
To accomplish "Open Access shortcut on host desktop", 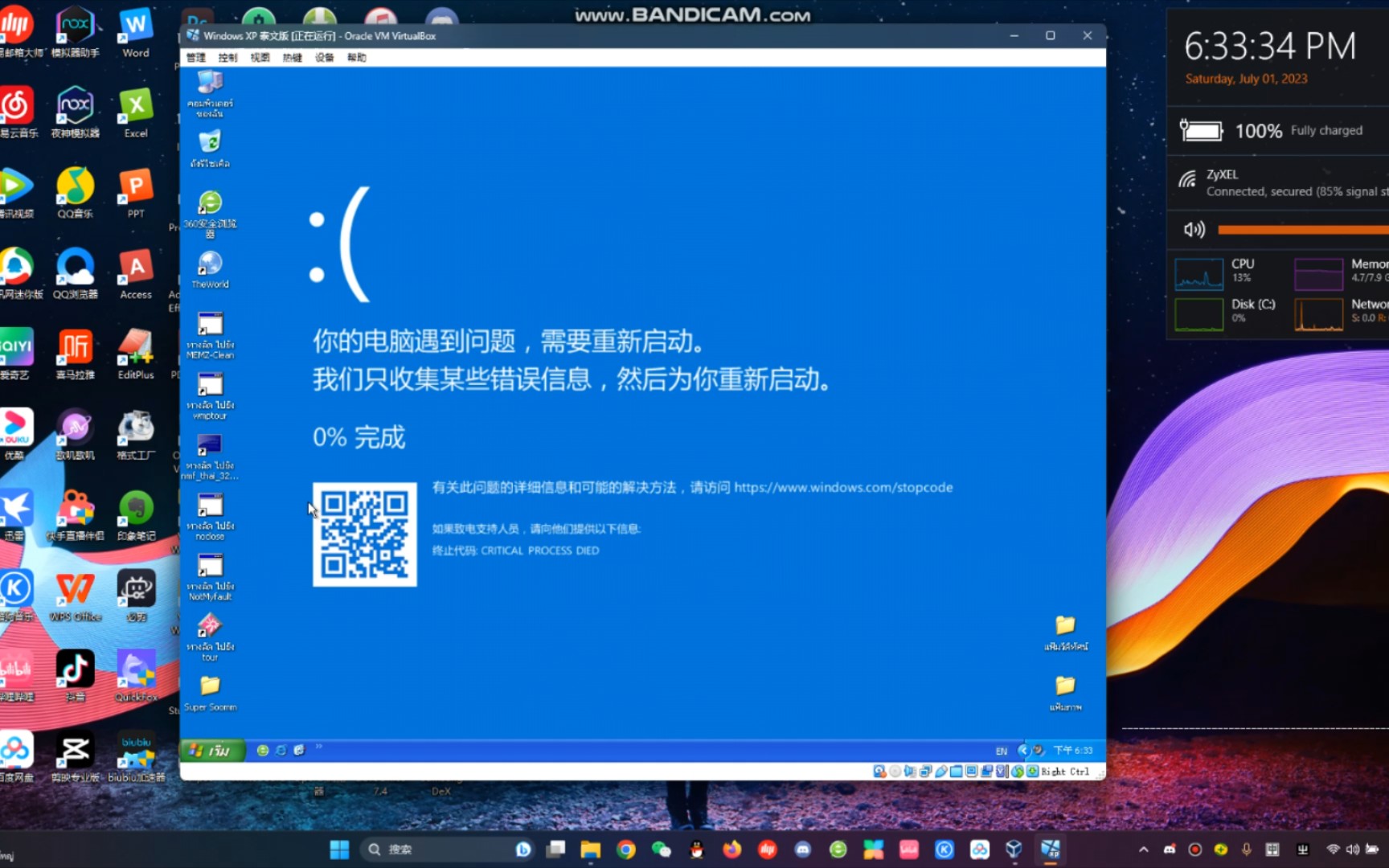I will coord(136,275).
